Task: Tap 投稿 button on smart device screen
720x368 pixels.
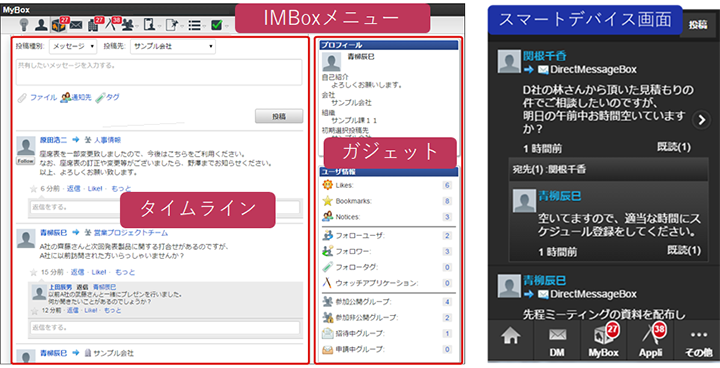Action: 698,25
